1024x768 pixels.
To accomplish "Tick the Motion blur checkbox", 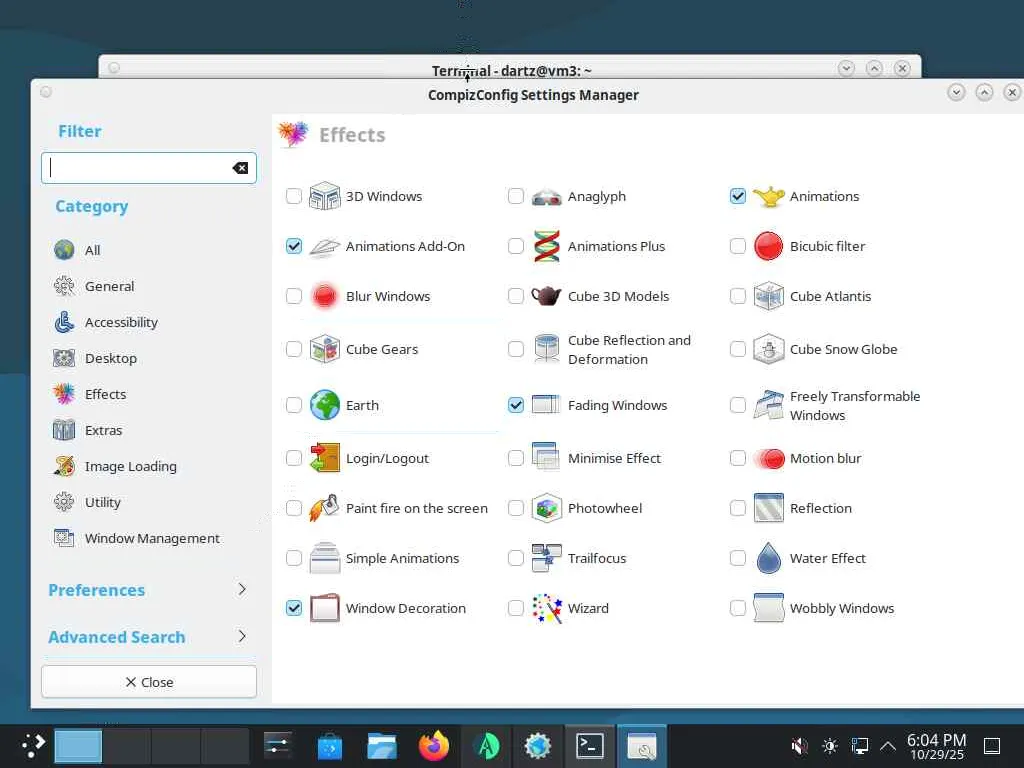I will [x=738, y=458].
